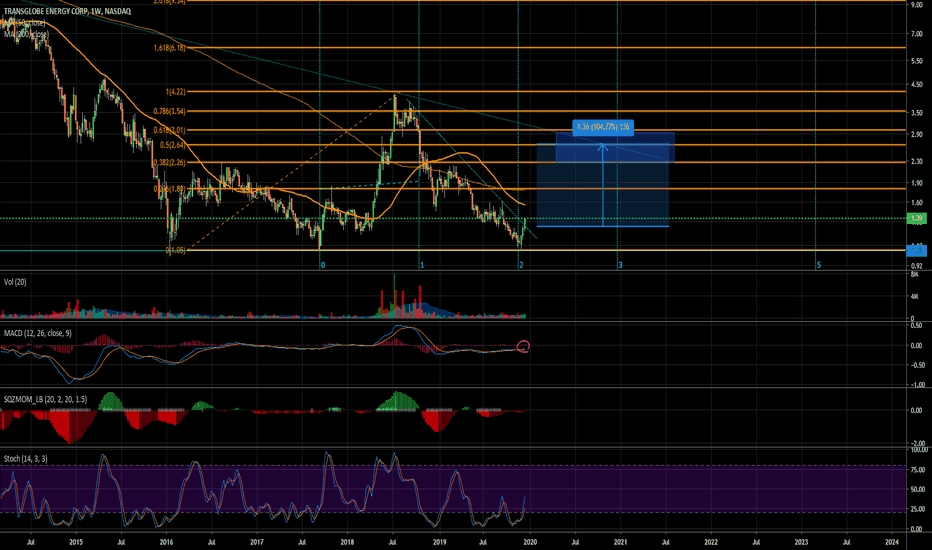Click 5.50 on the price axis

[917, 62]
